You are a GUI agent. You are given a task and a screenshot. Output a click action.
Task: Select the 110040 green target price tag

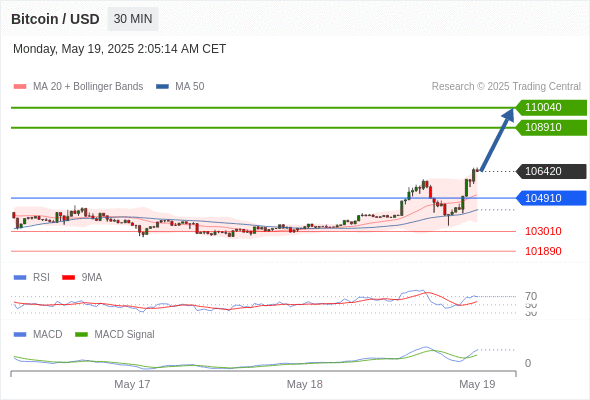point(551,108)
